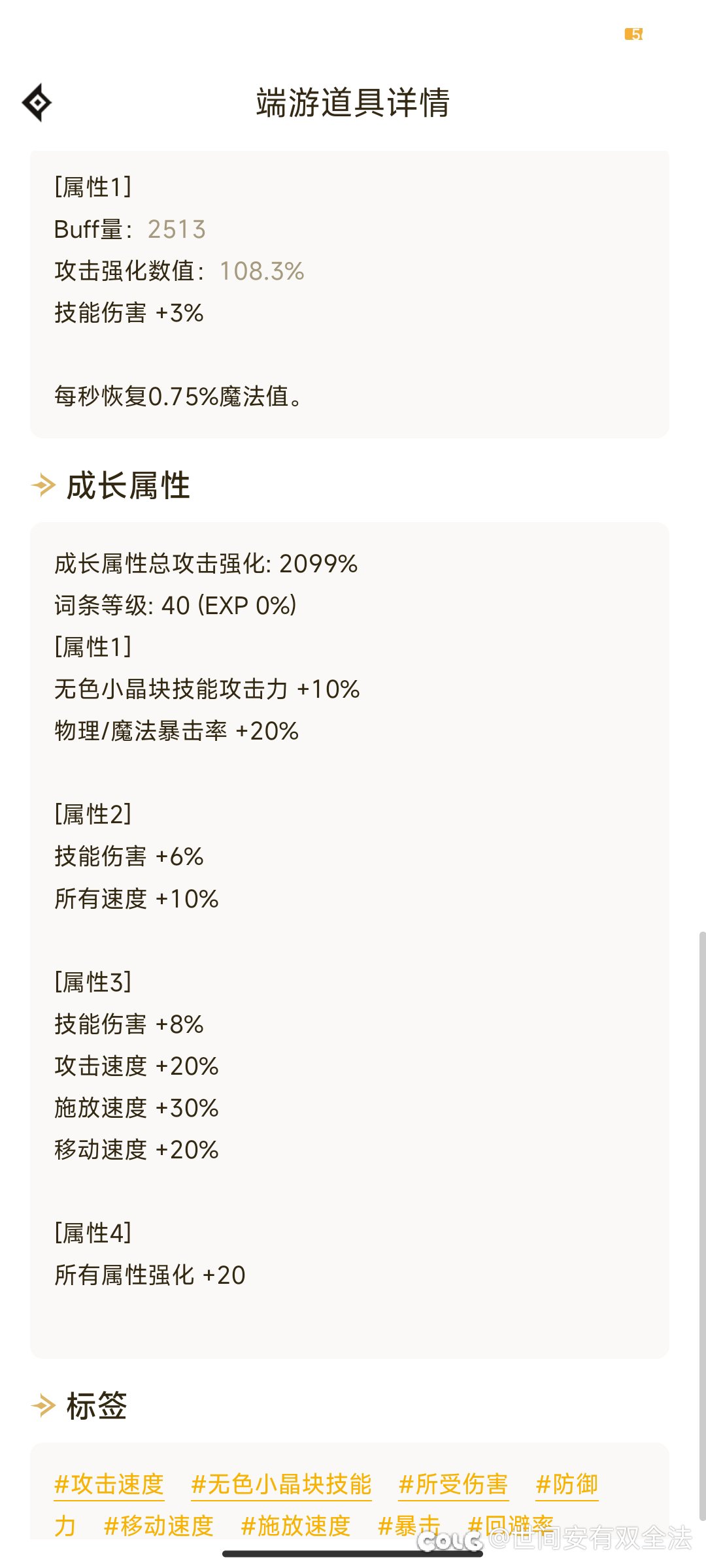This screenshot has width=706, height=1568.
Task: Tap the diamond back icon
Action: pyautogui.click(x=37, y=103)
